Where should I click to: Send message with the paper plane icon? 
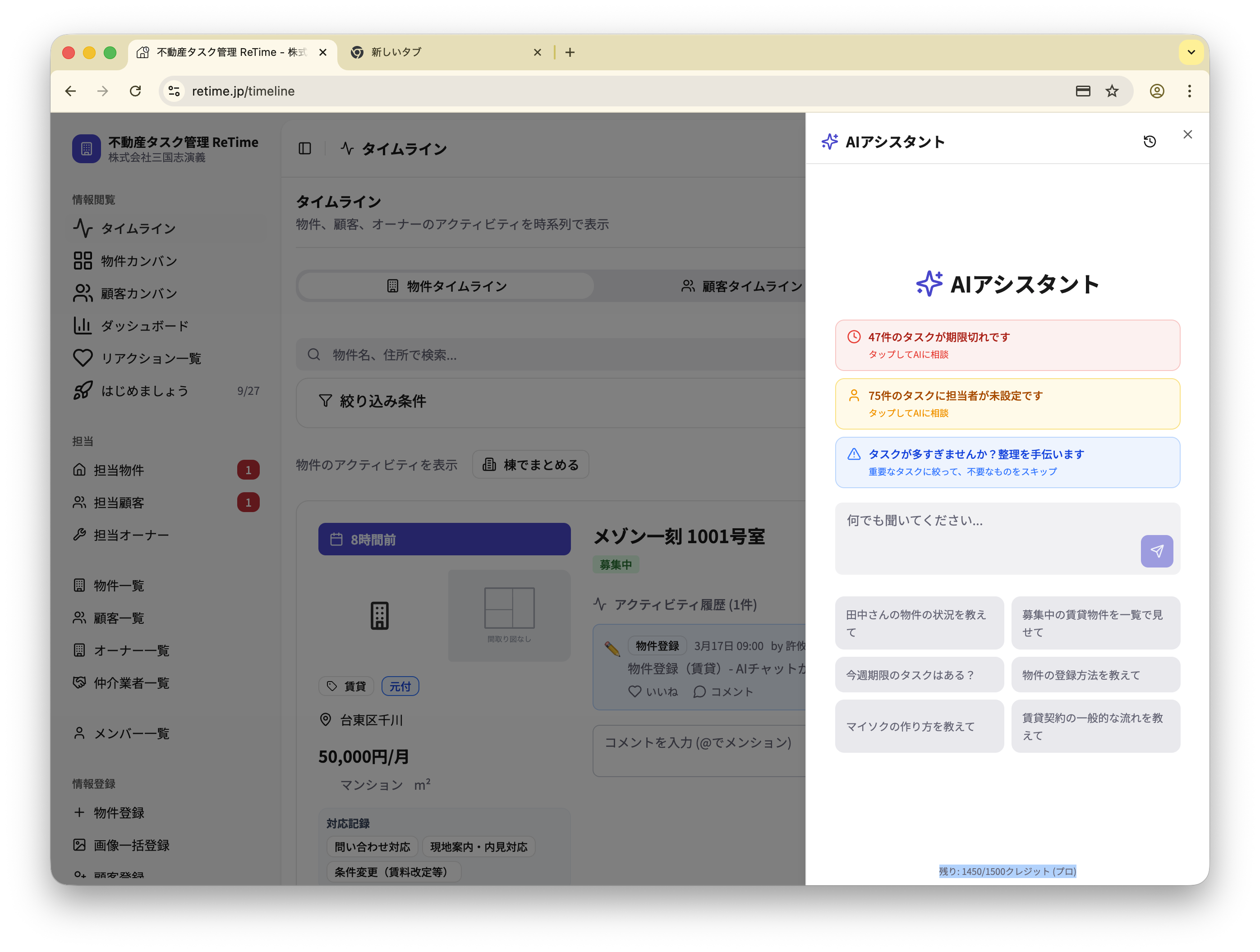(1157, 551)
